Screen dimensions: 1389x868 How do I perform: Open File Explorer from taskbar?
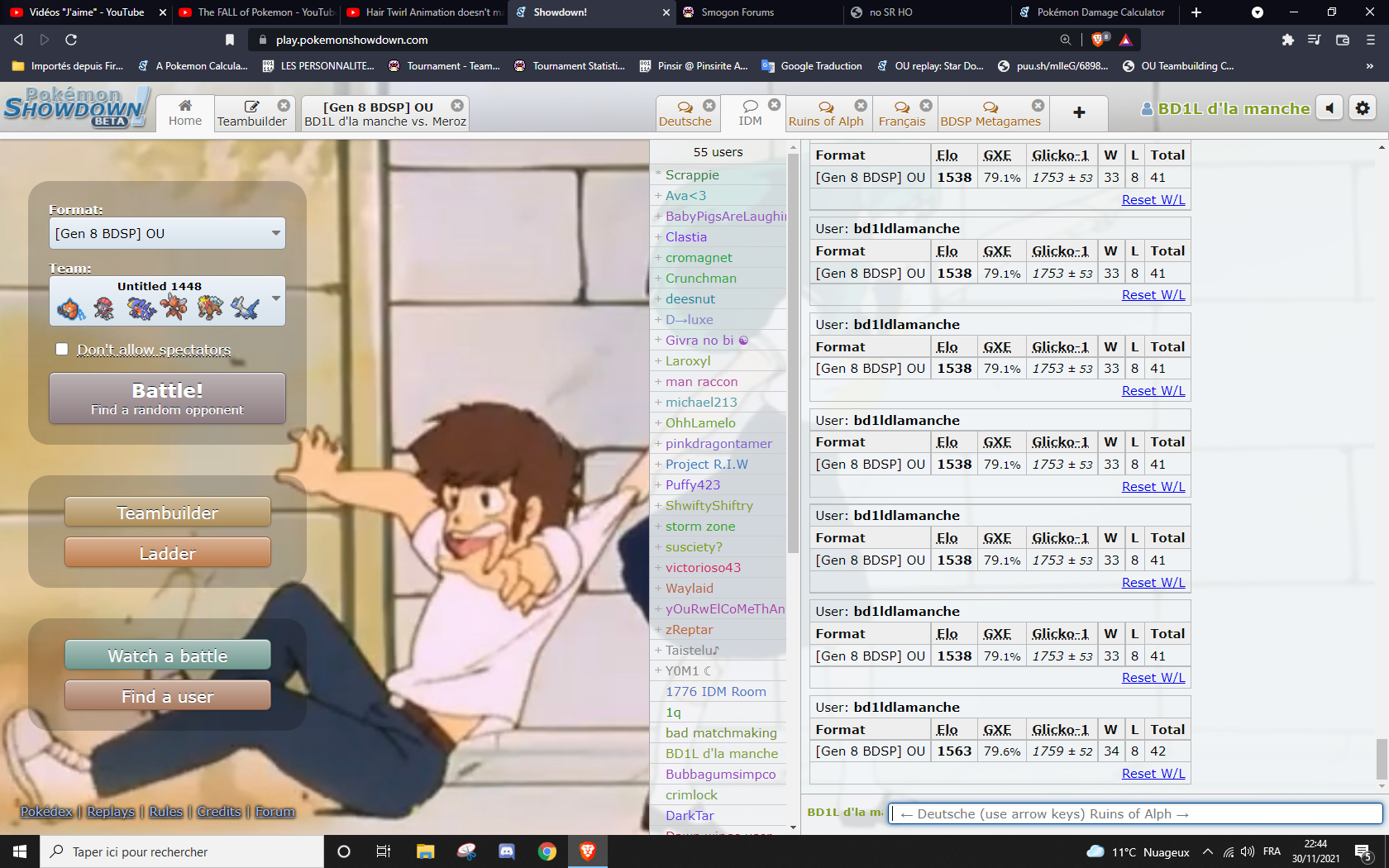point(426,851)
